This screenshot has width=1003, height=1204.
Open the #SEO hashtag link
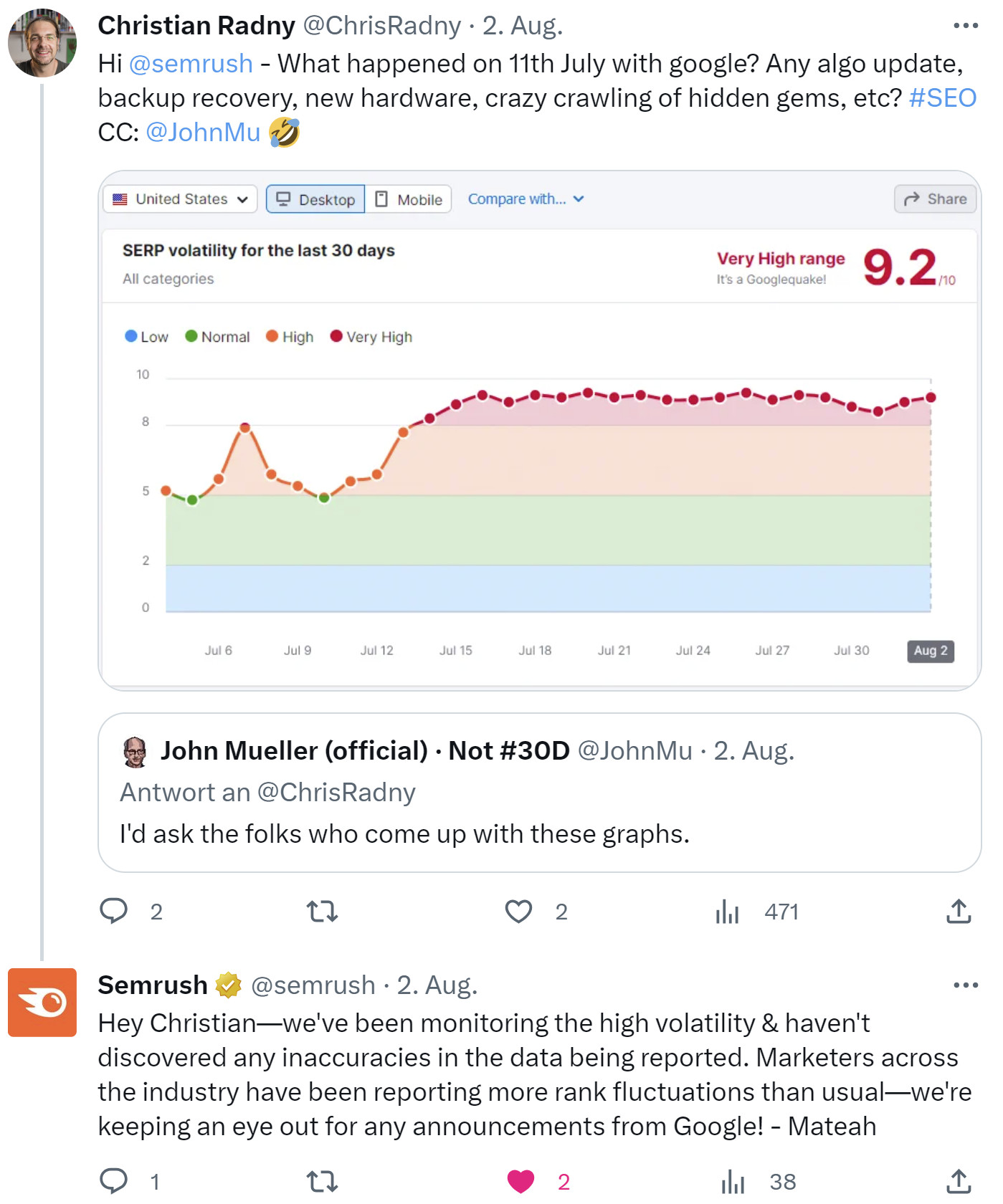pyautogui.click(x=943, y=97)
